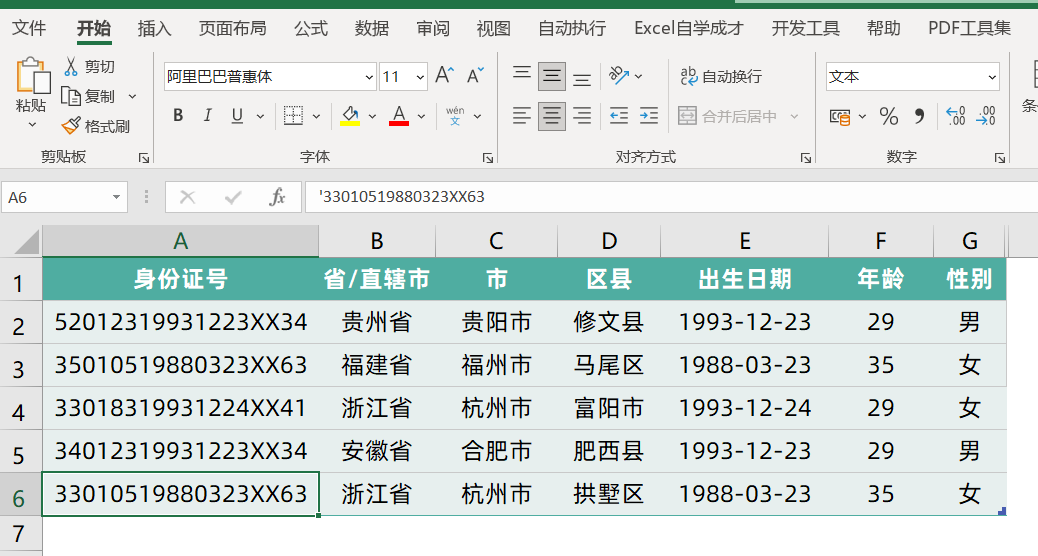This screenshot has width=1038, height=556.
Task: Decrease font size with small A
Action: 475,75
